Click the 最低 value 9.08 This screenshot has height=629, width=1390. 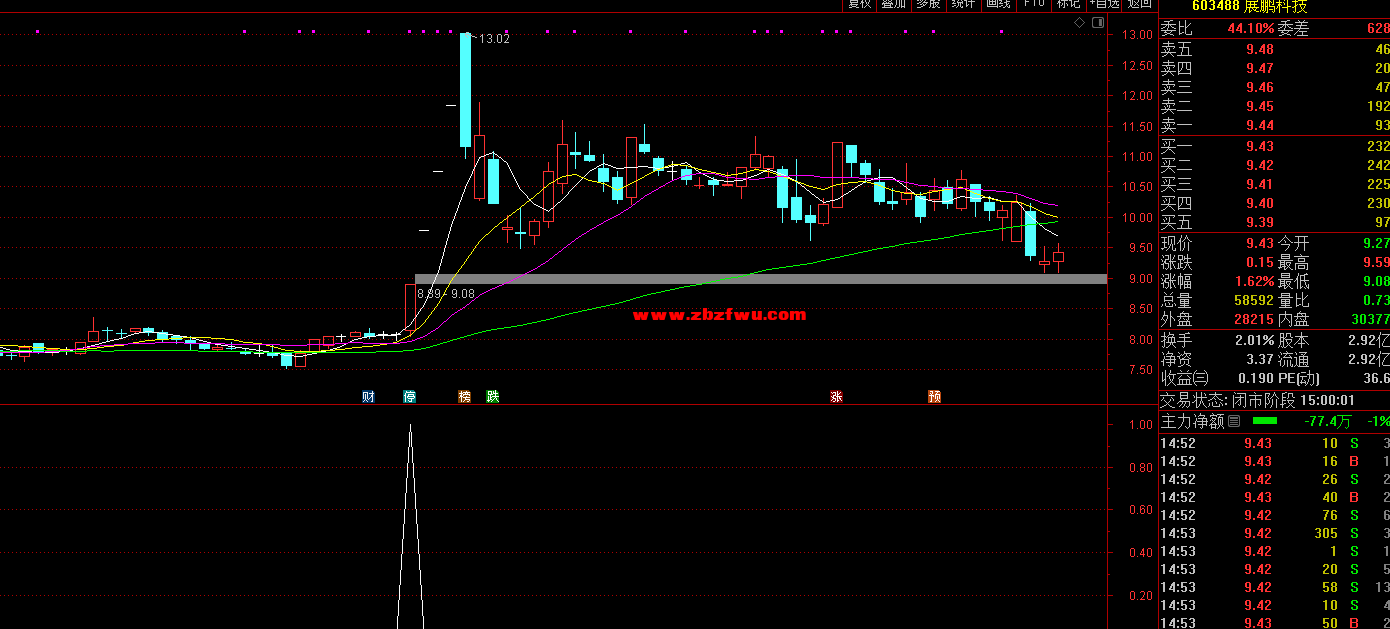1376,282
